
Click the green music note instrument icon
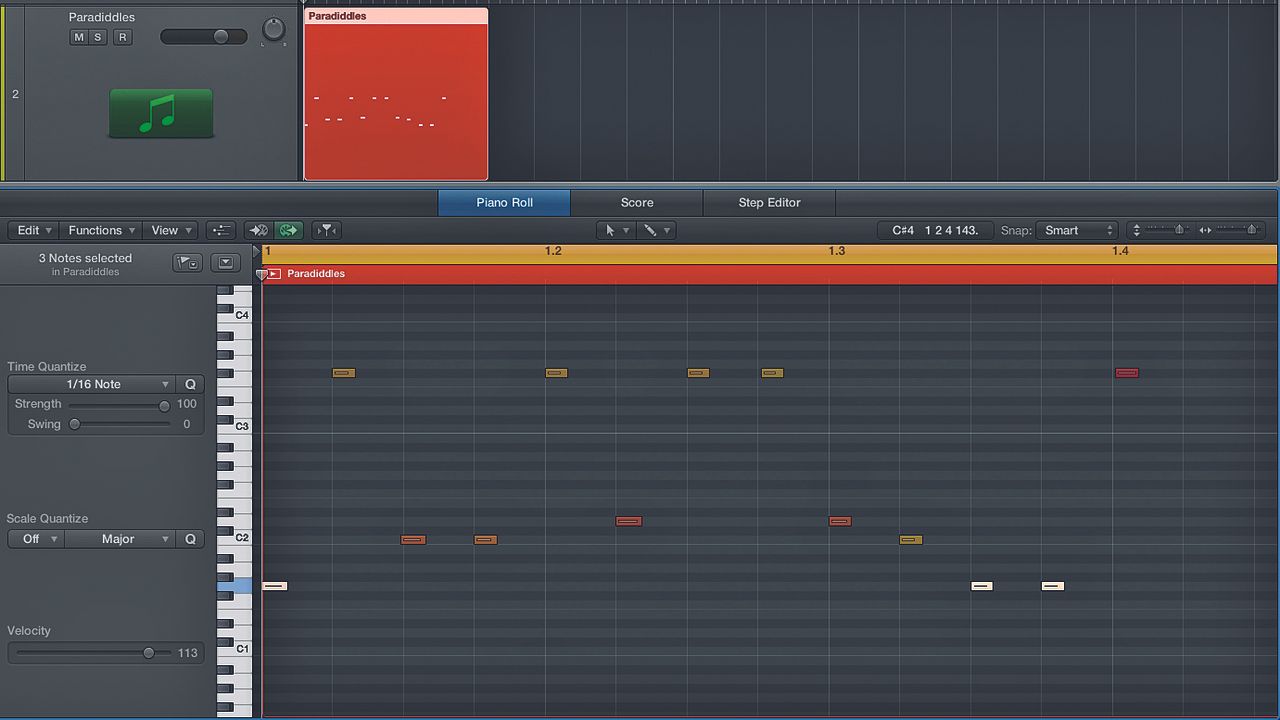(x=161, y=113)
